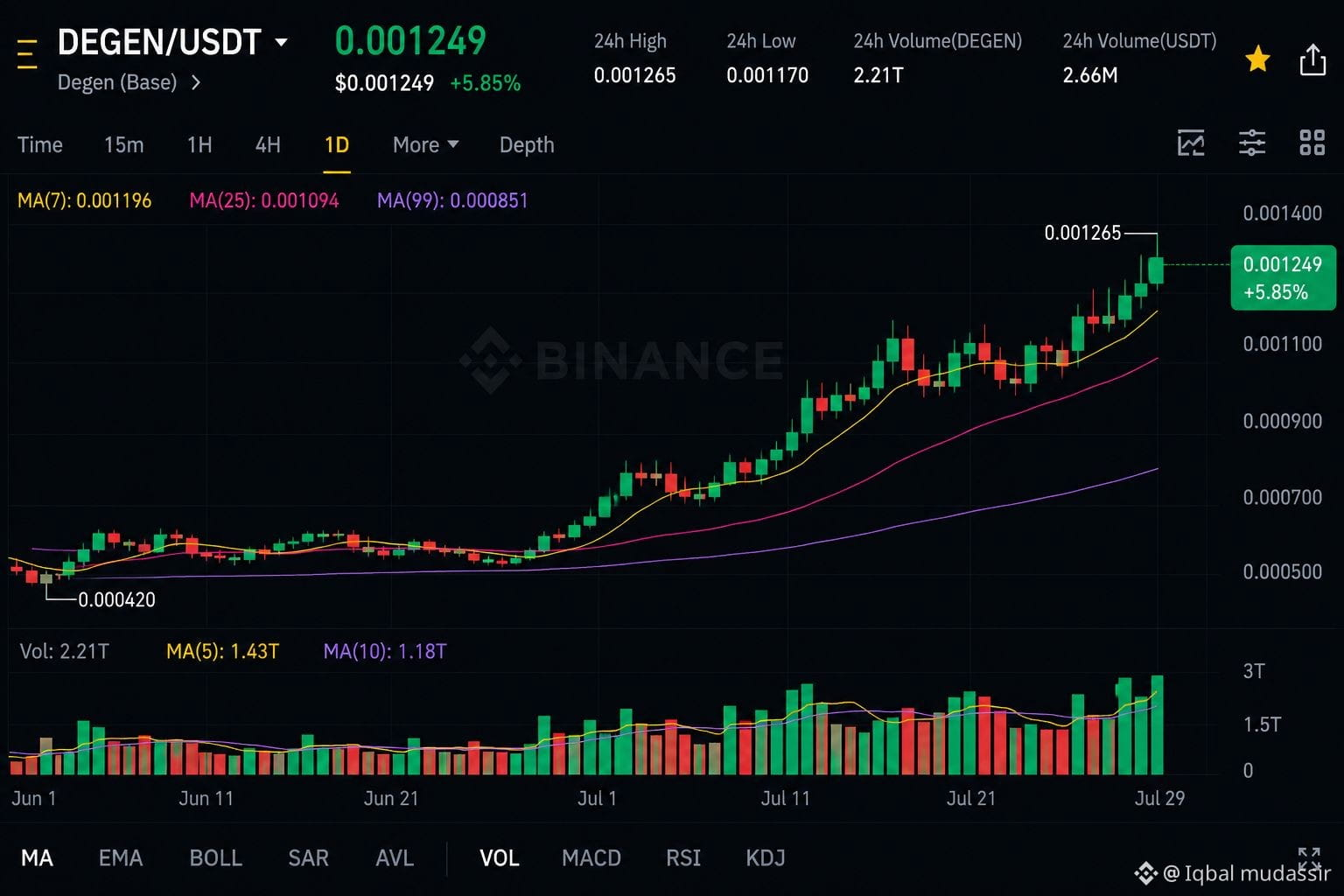Image resolution: width=1344 pixels, height=896 pixels.
Task: Click the Jun 11 date on the time axis
Action: click(x=206, y=798)
